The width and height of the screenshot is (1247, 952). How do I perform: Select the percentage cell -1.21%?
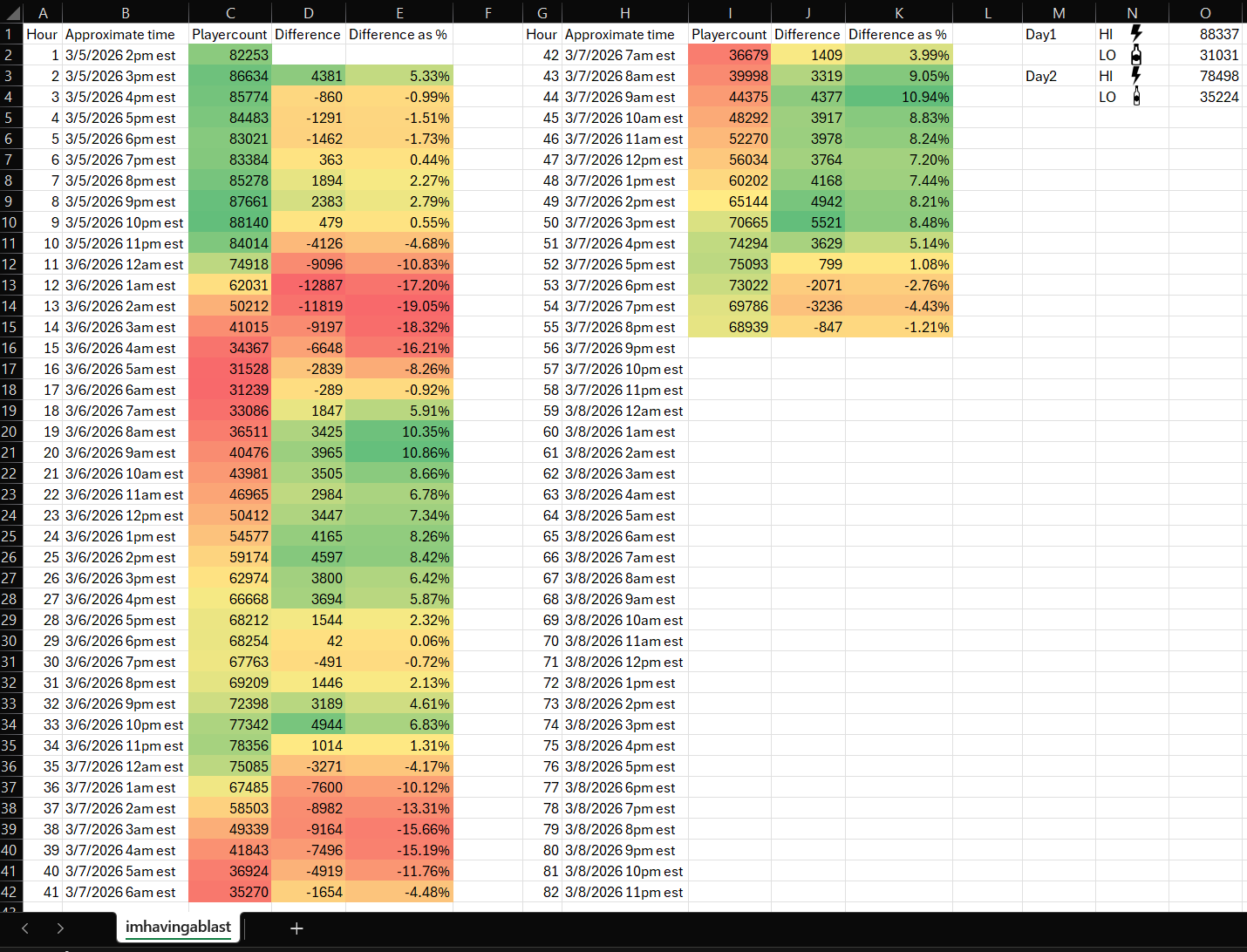(899, 327)
